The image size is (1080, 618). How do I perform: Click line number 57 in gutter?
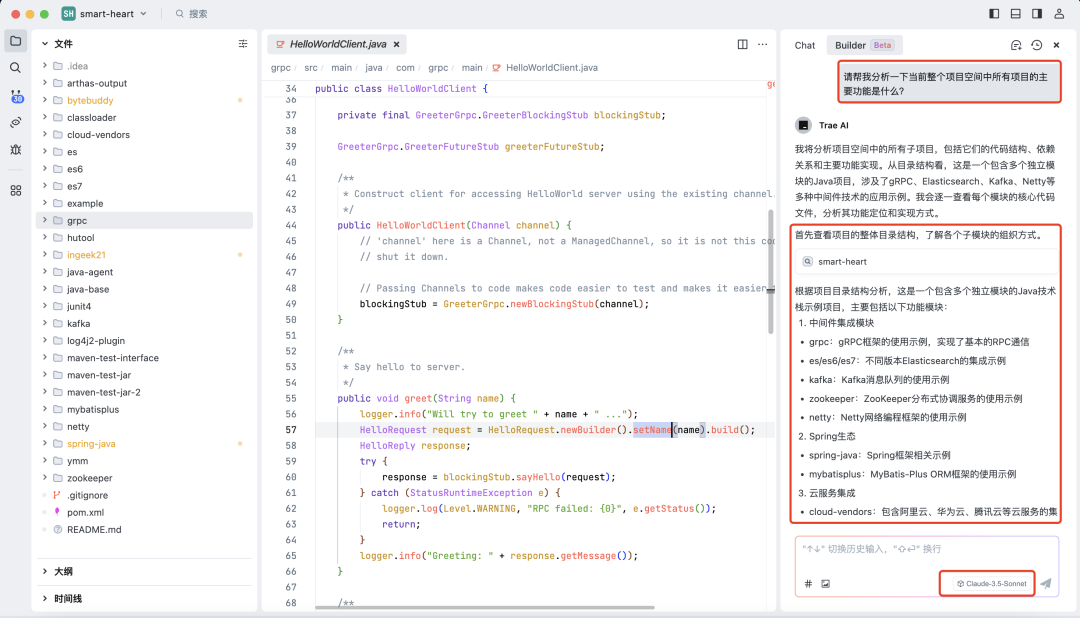(291, 430)
